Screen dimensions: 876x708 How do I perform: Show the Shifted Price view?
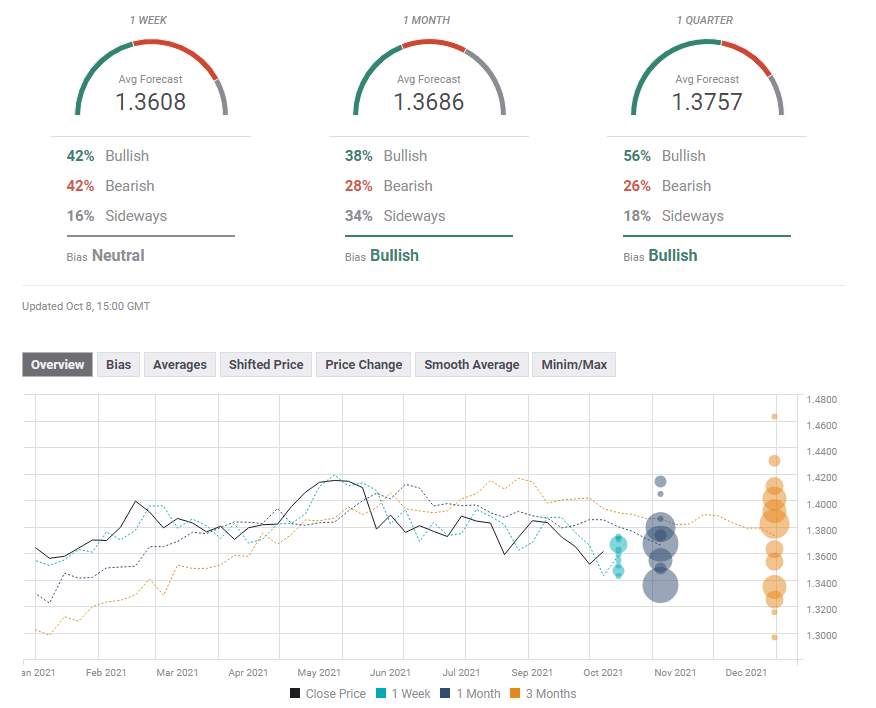(265, 365)
